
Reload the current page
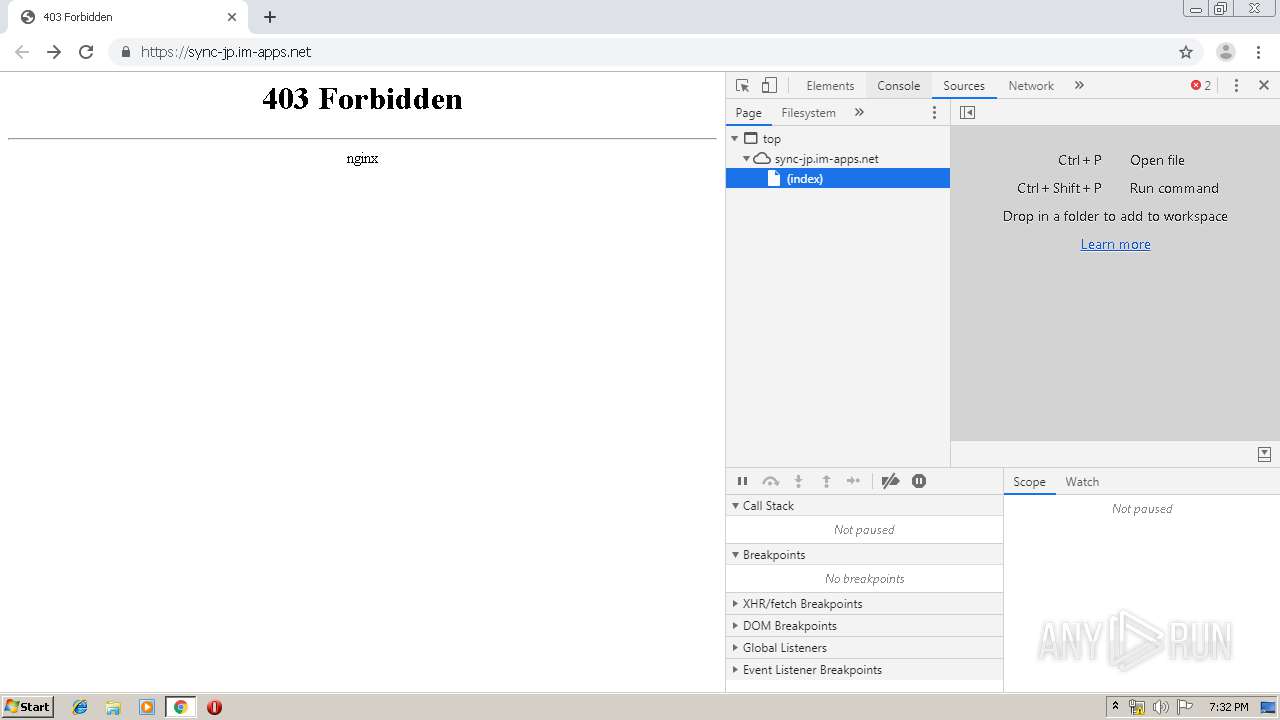point(86,52)
